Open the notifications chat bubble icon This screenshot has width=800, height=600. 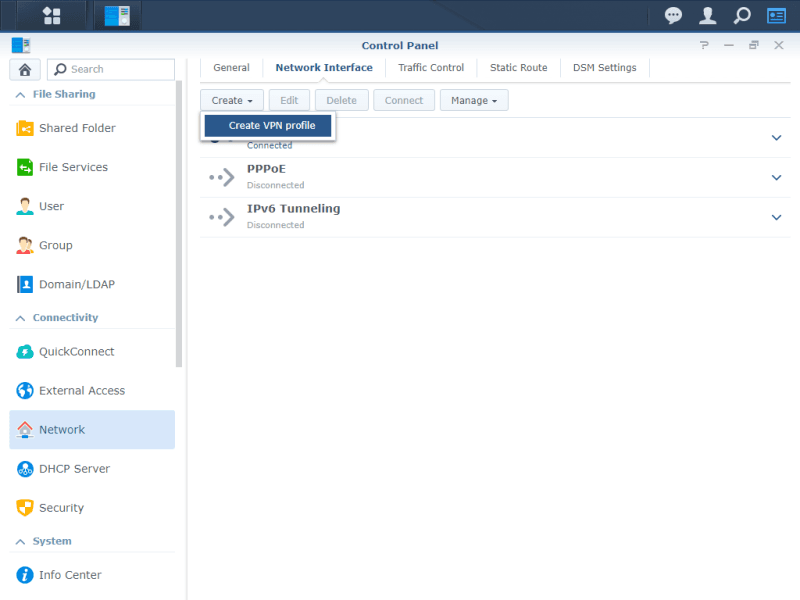click(674, 15)
